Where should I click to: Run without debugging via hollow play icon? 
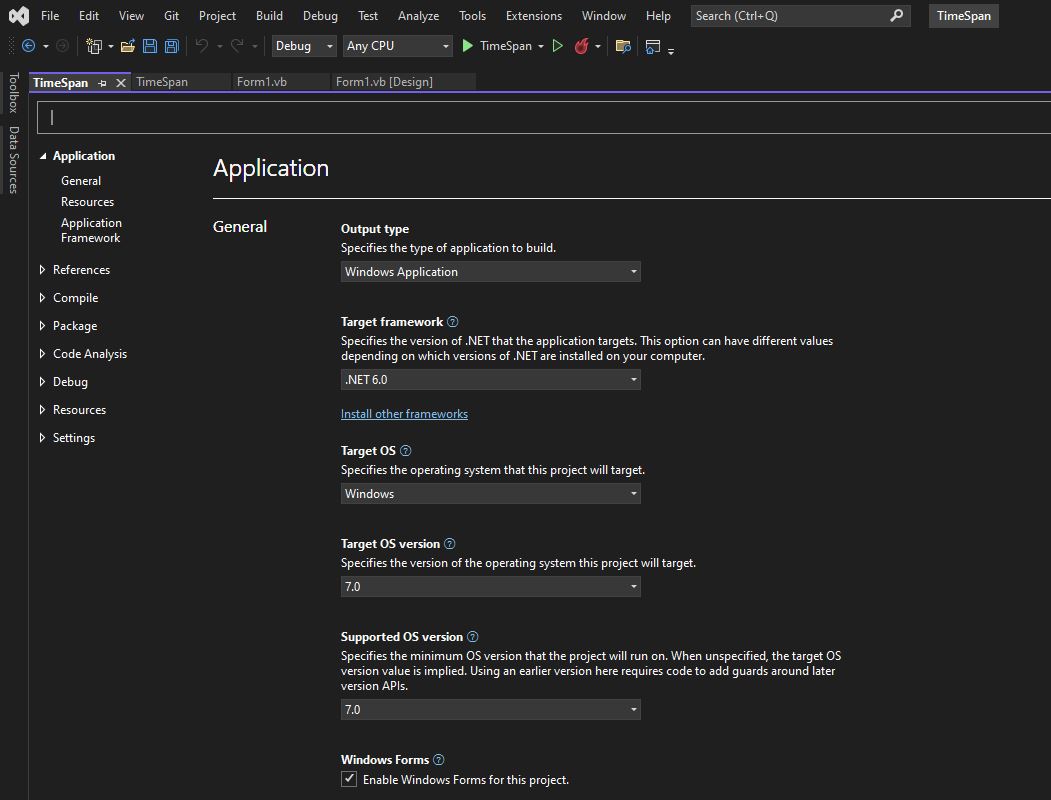coord(557,46)
